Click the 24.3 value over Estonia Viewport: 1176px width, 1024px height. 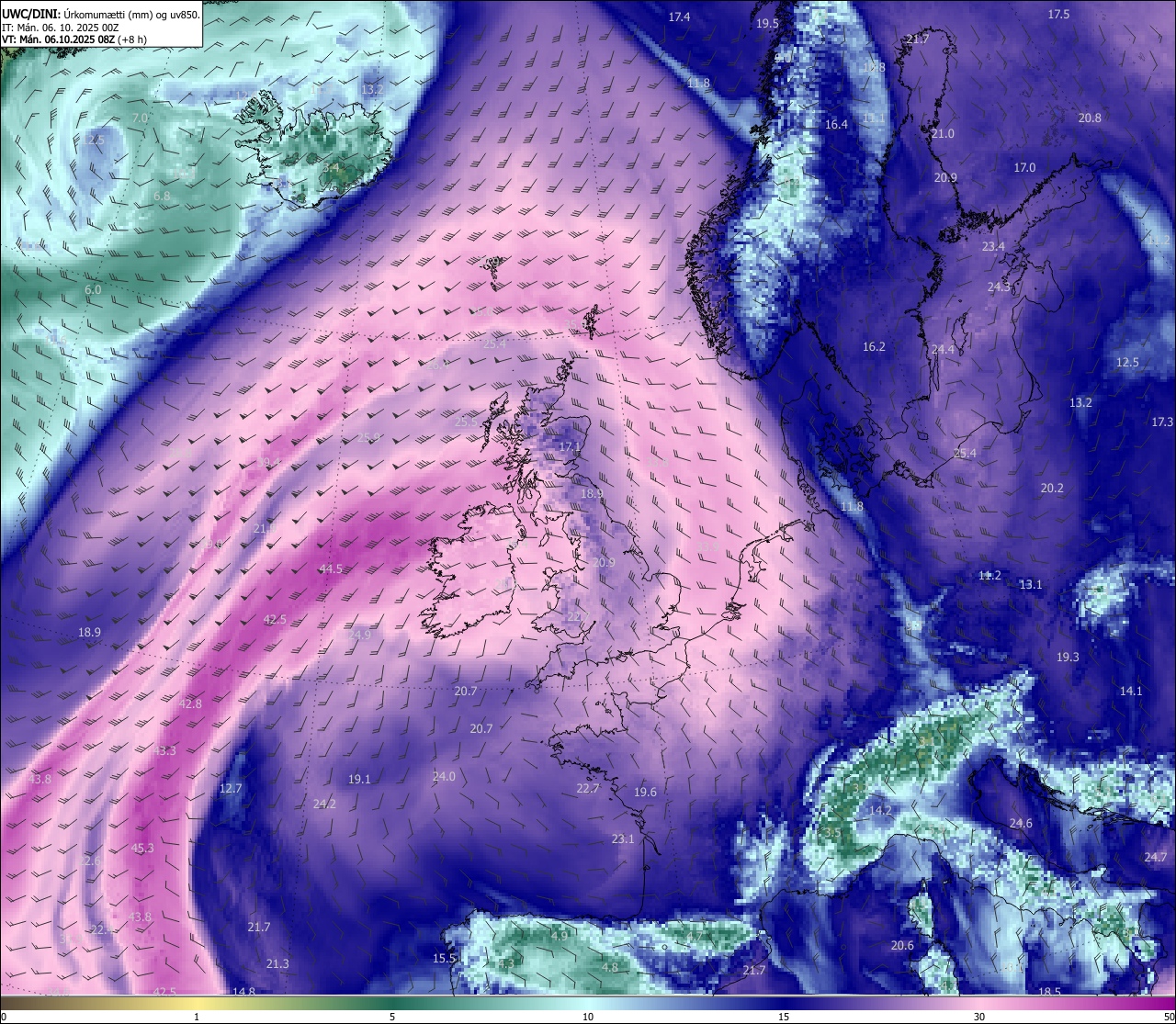[x=998, y=287]
